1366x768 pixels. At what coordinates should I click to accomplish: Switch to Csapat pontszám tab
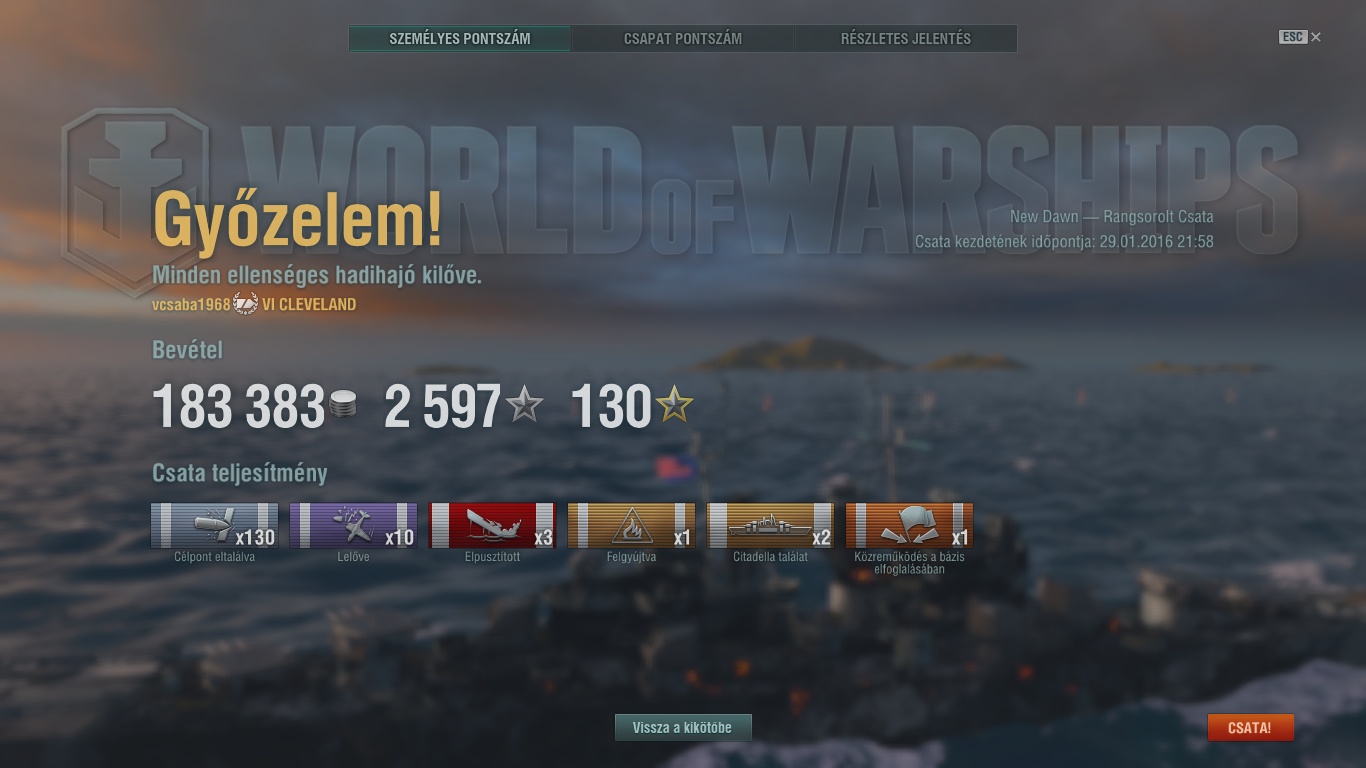683,39
